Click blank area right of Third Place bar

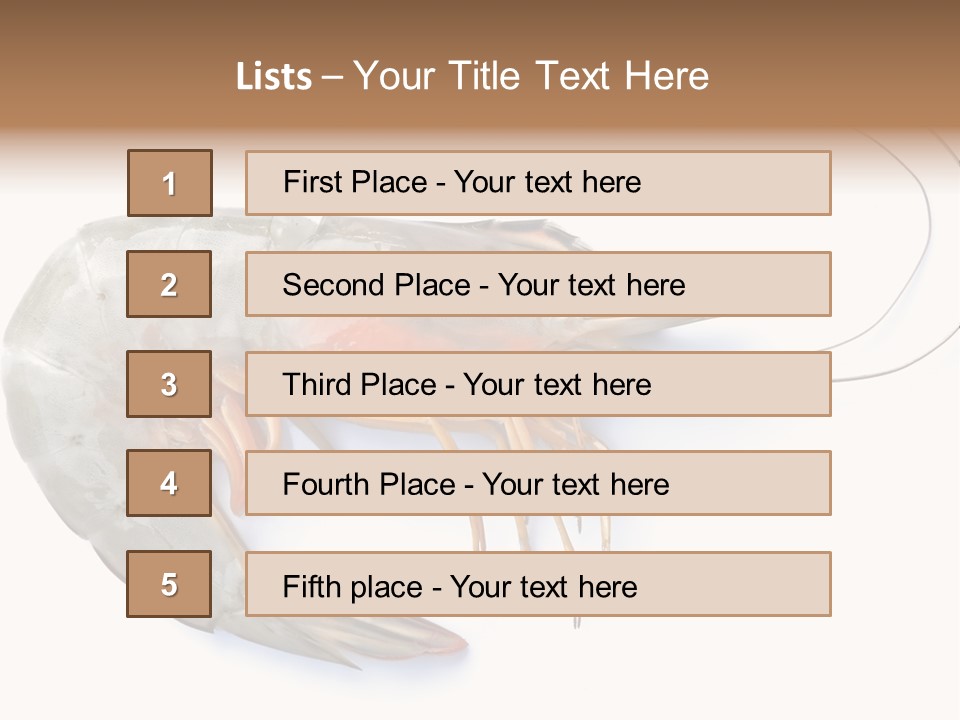click(x=895, y=420)
